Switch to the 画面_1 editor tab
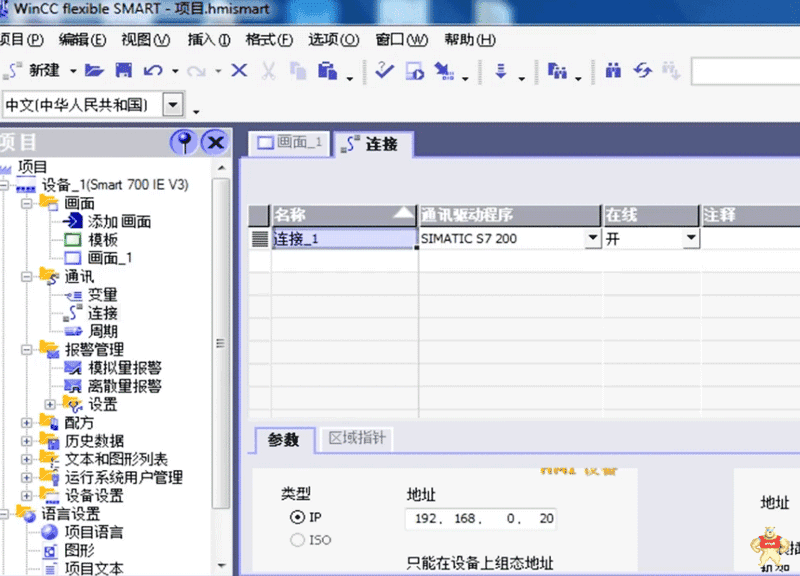This screenshot has width=800, height=576. [289, 143]
